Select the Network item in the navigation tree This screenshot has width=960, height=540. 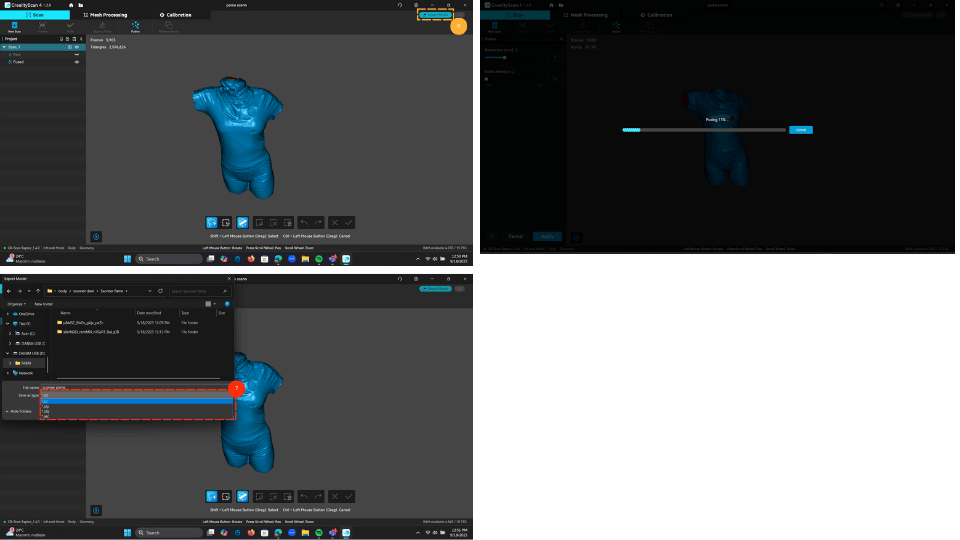[x=26, y=372]
